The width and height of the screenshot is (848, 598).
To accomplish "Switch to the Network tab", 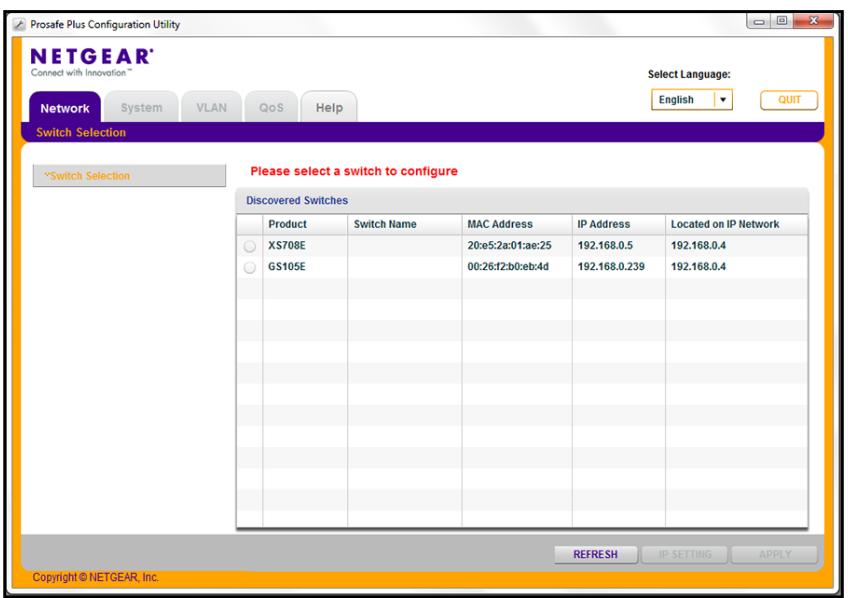I will 65,108.
